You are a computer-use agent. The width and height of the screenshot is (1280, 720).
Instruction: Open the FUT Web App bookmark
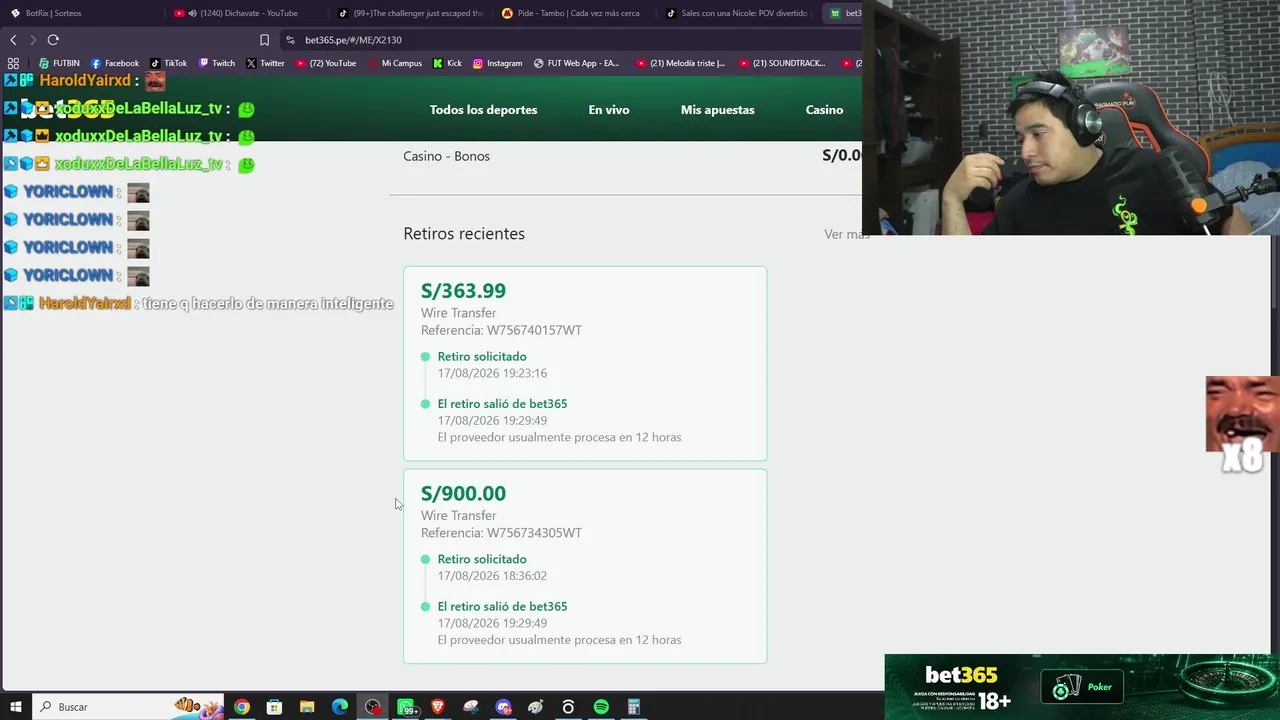pyautogui.click(x=576, y=63)
